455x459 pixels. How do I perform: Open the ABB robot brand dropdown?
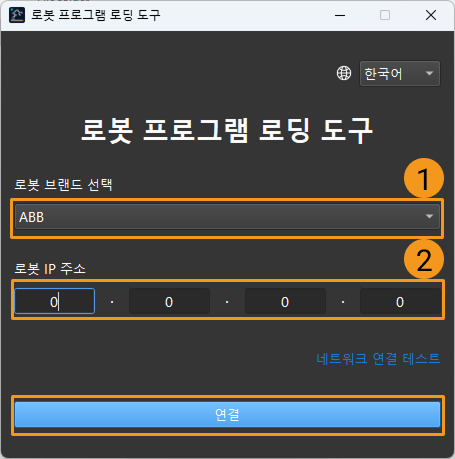click(x=227, y=217)
